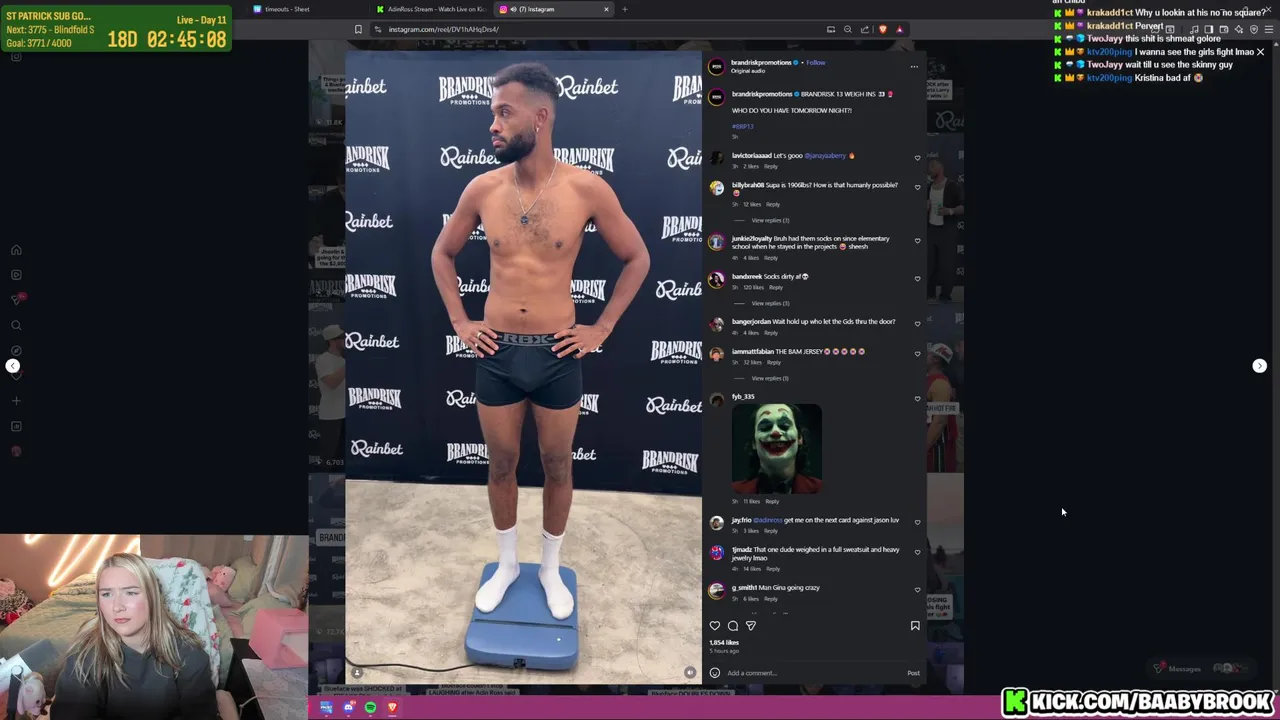The image size is (1280, 720).
Task: Open Brave Shields lion icon
Action: tap(882, 29)
